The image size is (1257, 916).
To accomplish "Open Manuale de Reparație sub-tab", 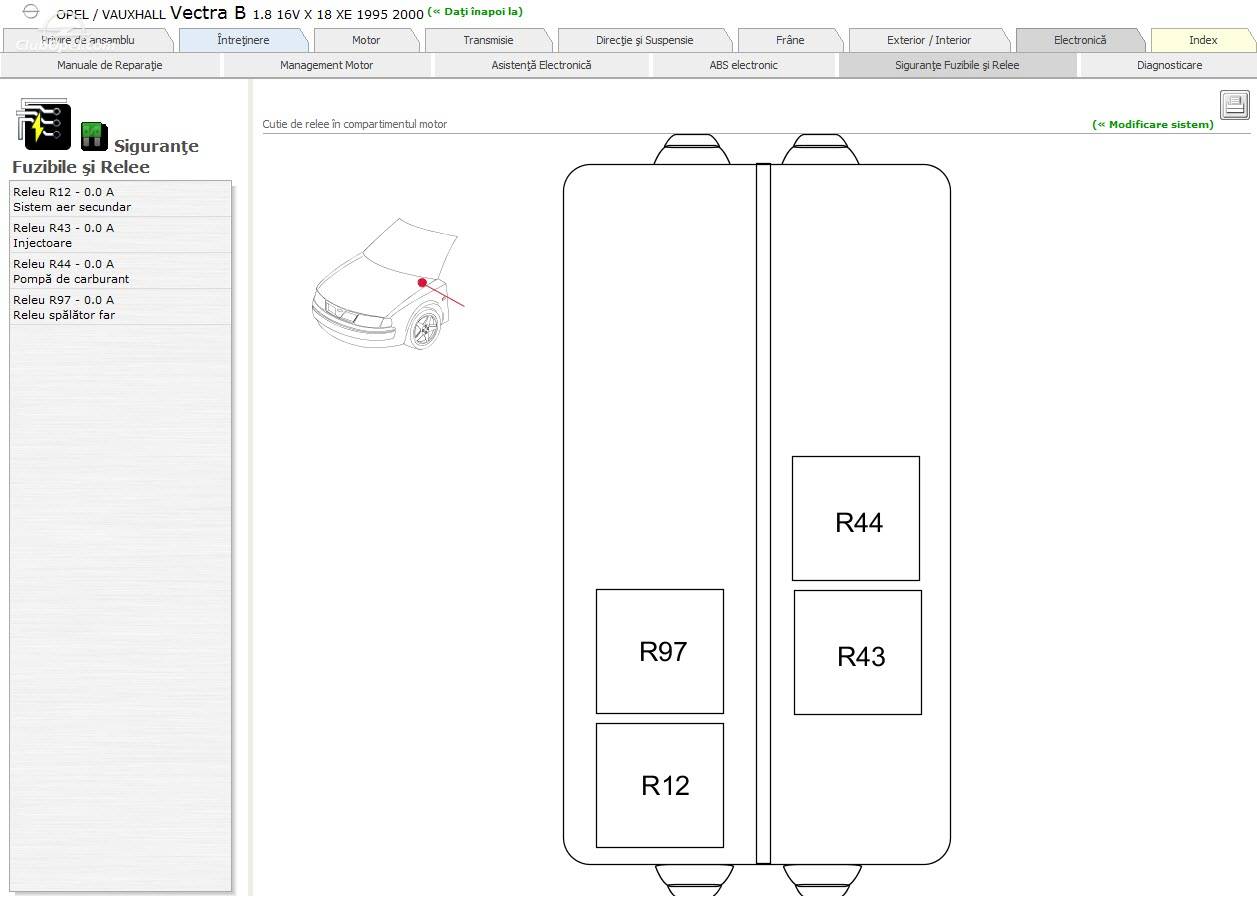I will pyautogui.click(x=110, y=65).
